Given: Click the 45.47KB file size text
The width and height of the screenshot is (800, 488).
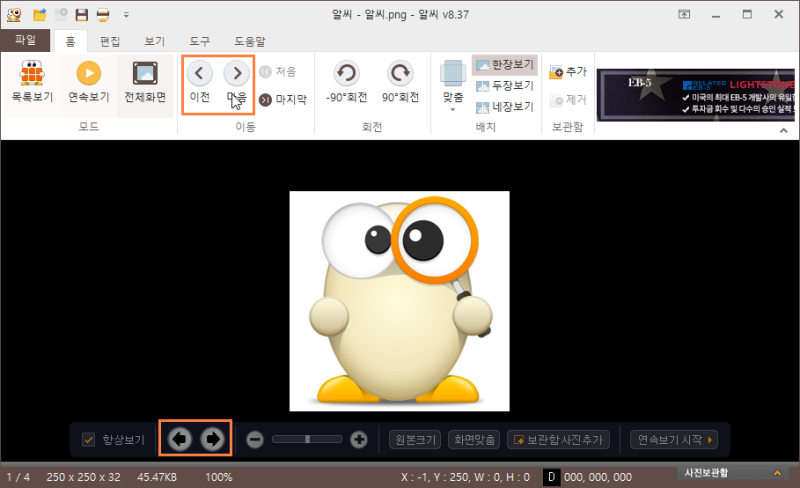Looking at the screenshot, I should click(x=157, y=477).
